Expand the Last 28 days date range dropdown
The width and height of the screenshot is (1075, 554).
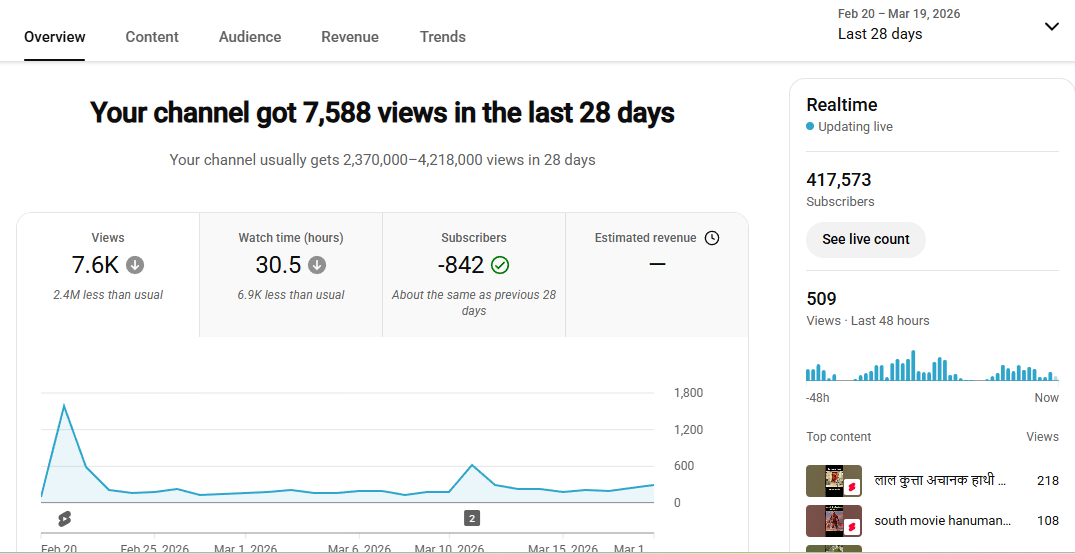point(1051,27)
